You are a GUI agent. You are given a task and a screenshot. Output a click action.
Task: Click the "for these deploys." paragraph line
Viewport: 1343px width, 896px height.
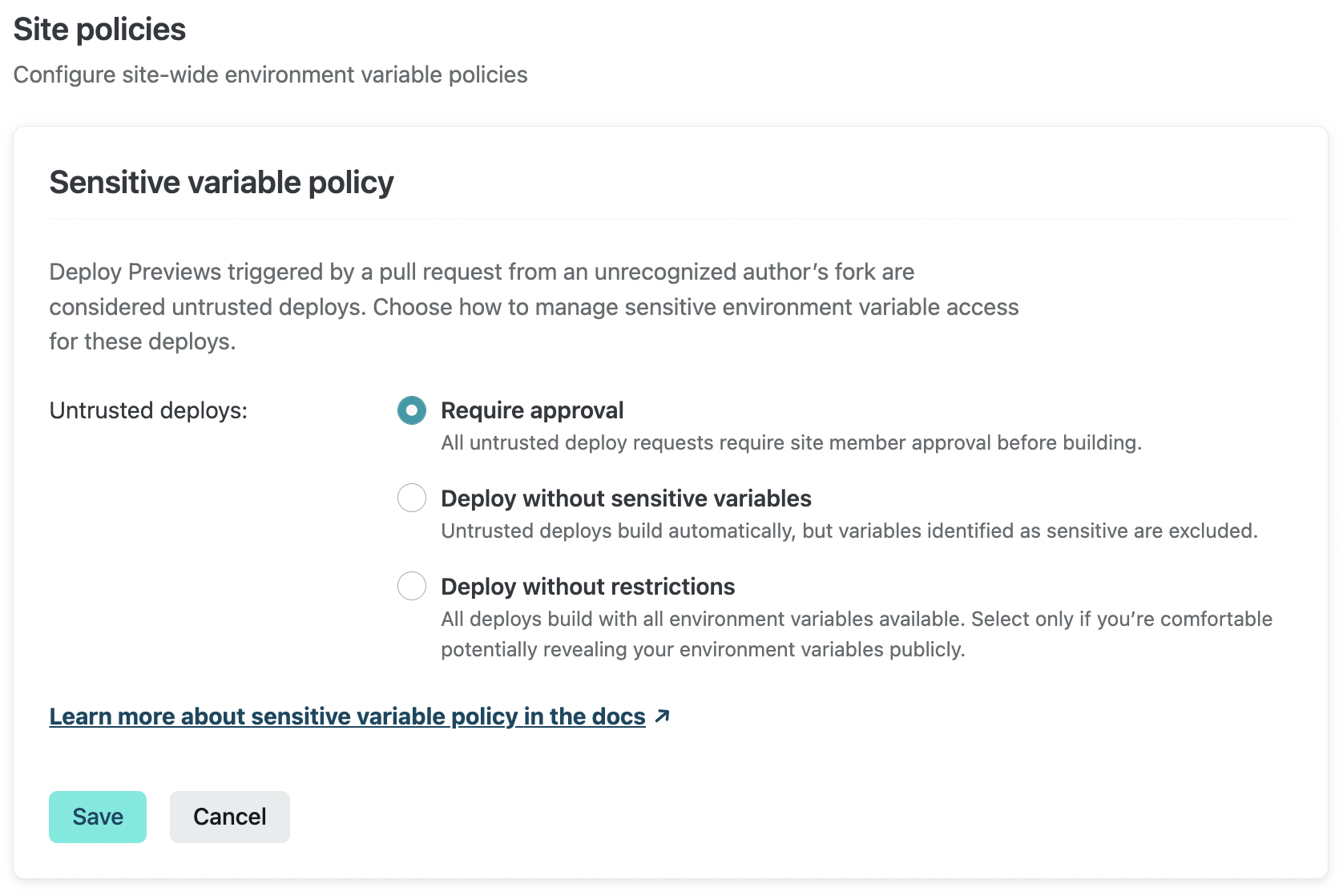tap(143, 342)
